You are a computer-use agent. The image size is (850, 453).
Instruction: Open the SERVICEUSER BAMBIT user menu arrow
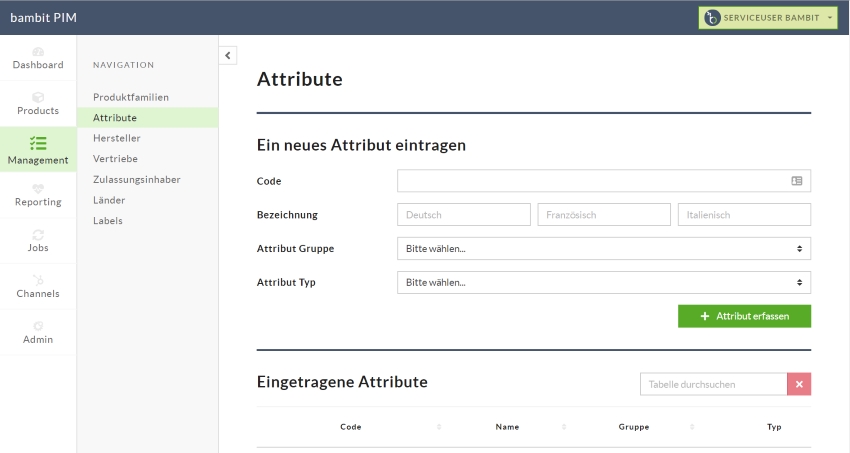(829, 18)
